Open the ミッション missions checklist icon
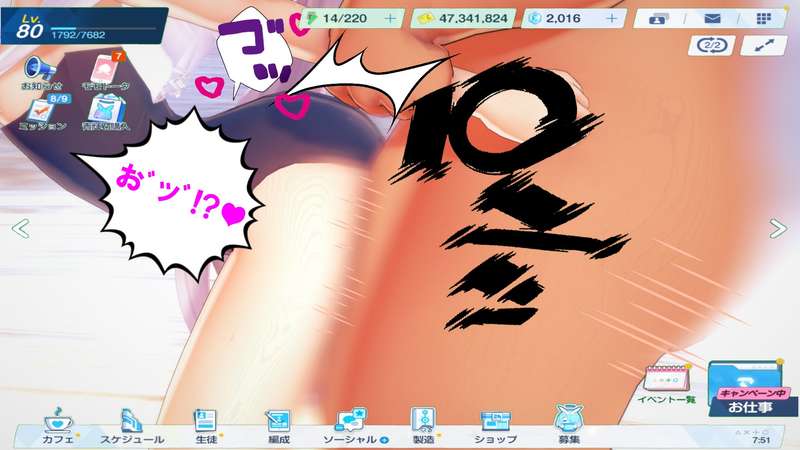The height and width of the screenshot is (450, 800). tap(42, 111)
